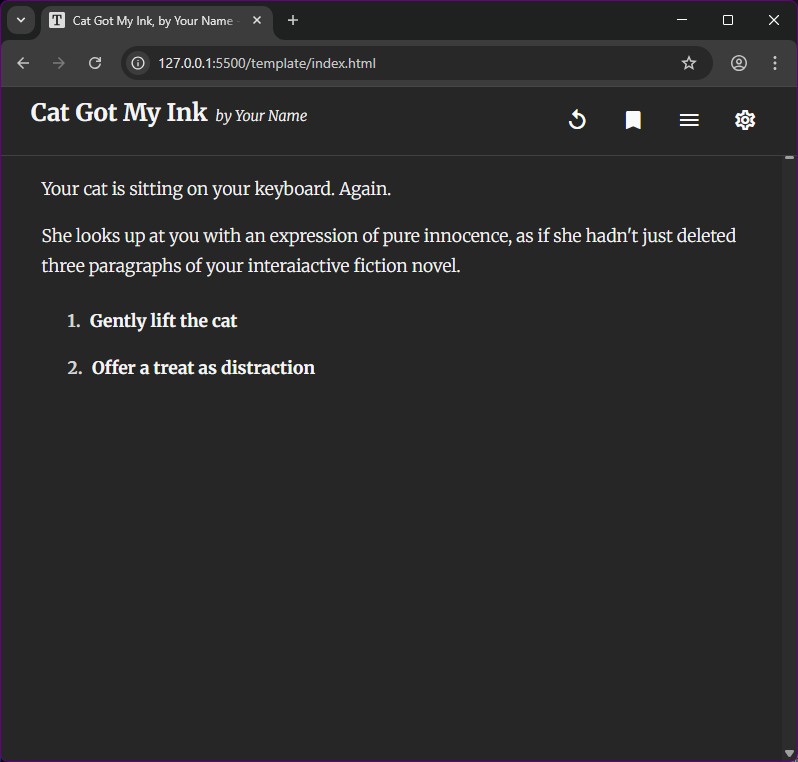
Task: Open the bookmark saves icon
Action: (633, 120)
